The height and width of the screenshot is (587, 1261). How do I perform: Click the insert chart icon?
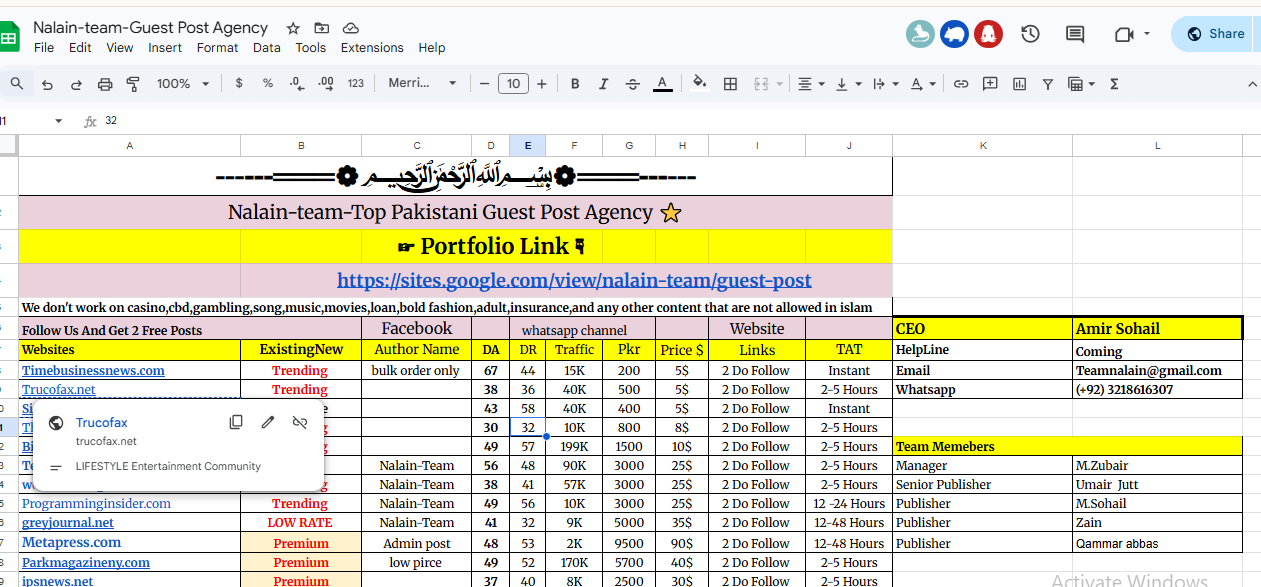[x=1019, y=84]
